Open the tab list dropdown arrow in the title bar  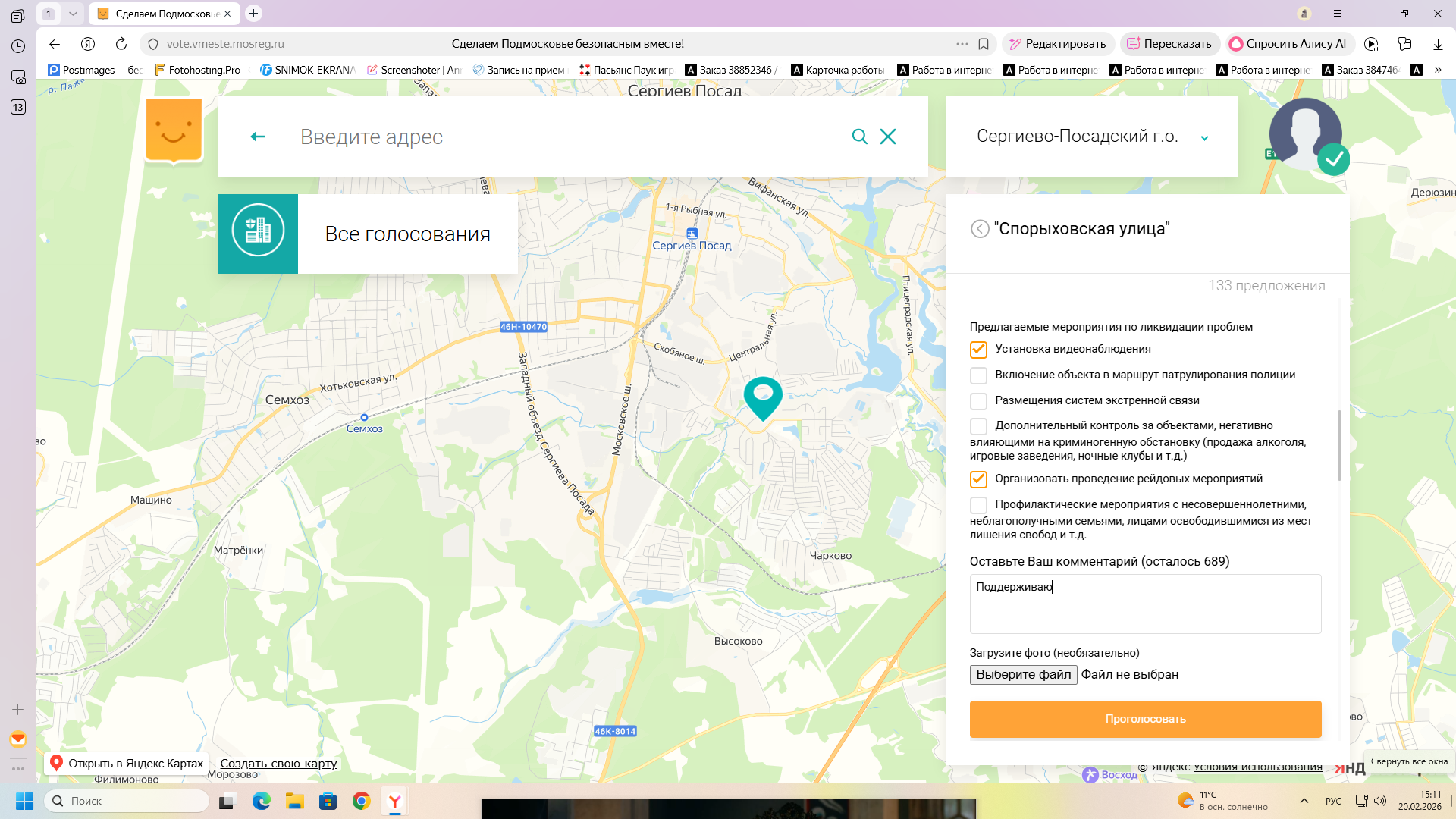73,14
